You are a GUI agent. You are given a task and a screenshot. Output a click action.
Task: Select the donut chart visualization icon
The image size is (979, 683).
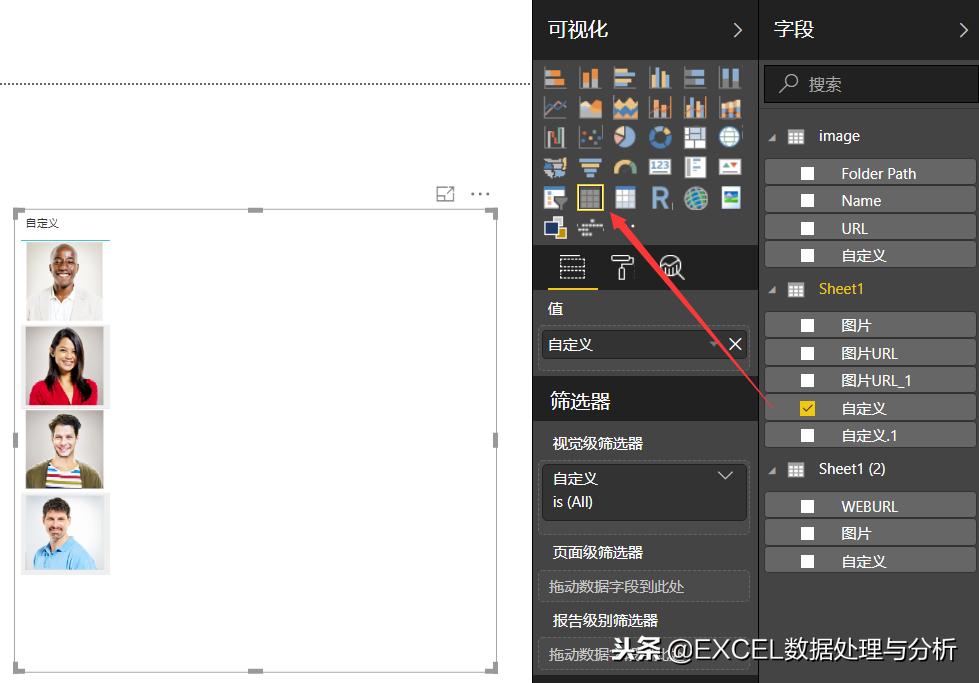[x=660, y=137]
